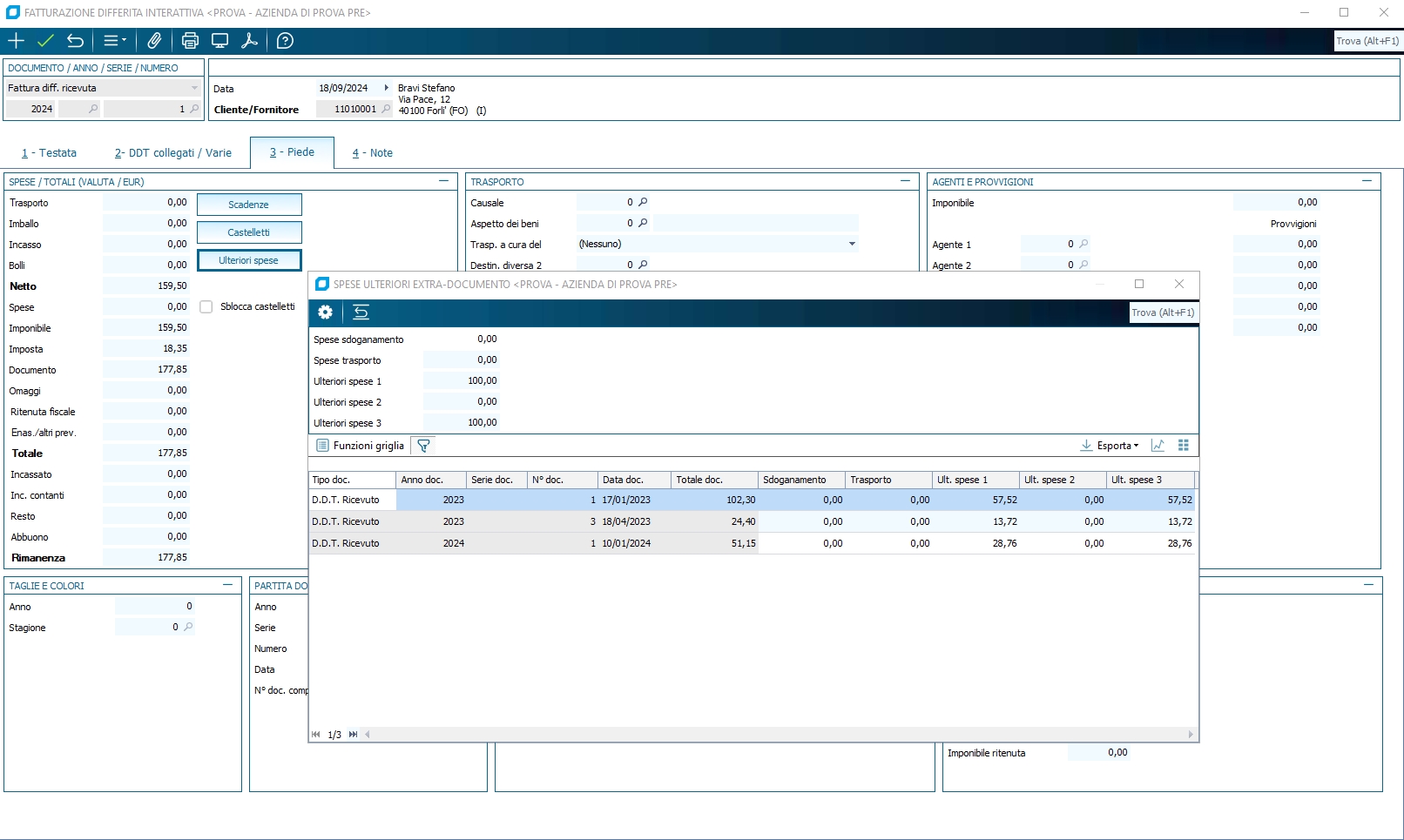
Task: Open the chart icon next to Esporta
Action: coord(1158,446)
